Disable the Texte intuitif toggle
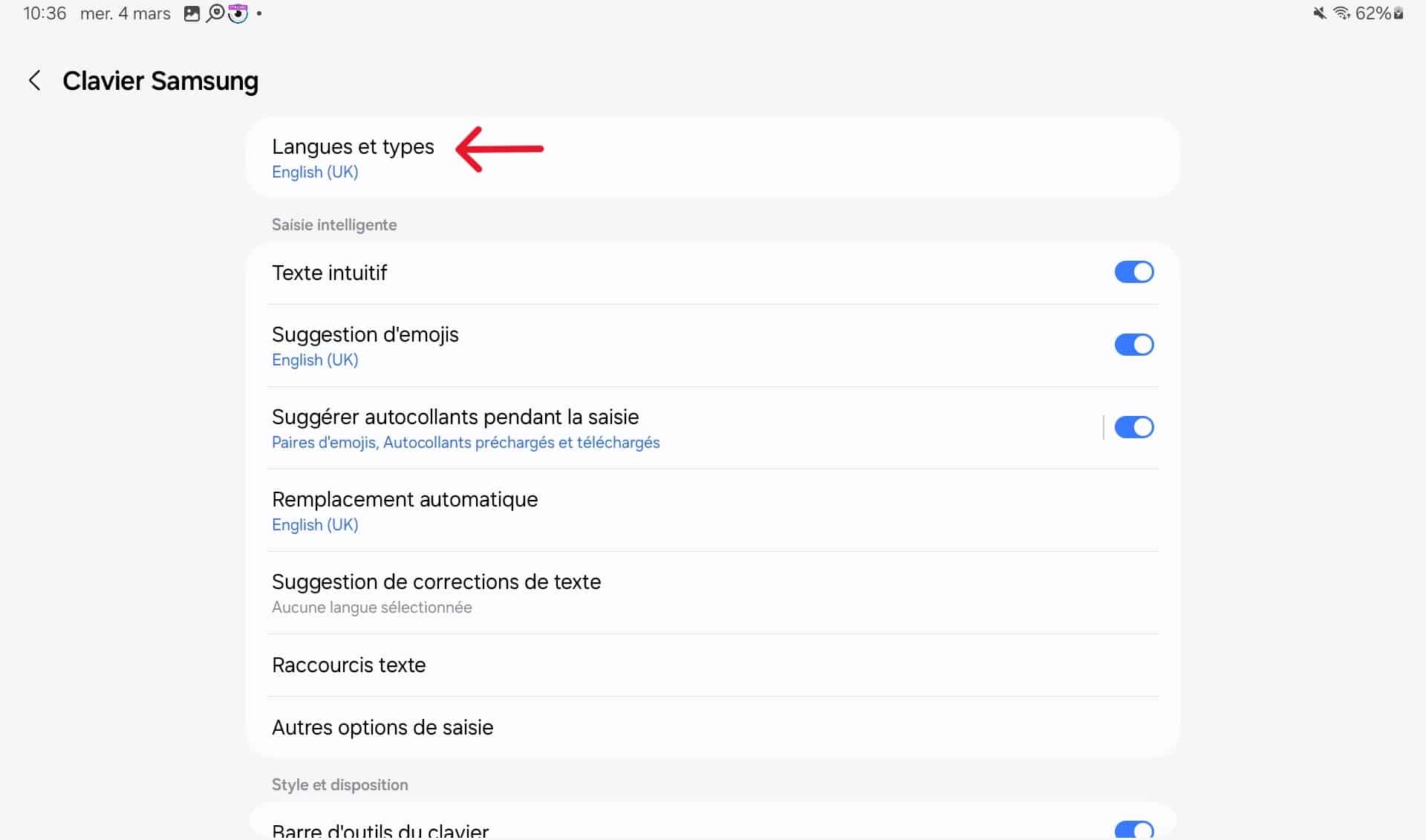The height and width of the screenshot is (840, 1426). coord(1133,272)
